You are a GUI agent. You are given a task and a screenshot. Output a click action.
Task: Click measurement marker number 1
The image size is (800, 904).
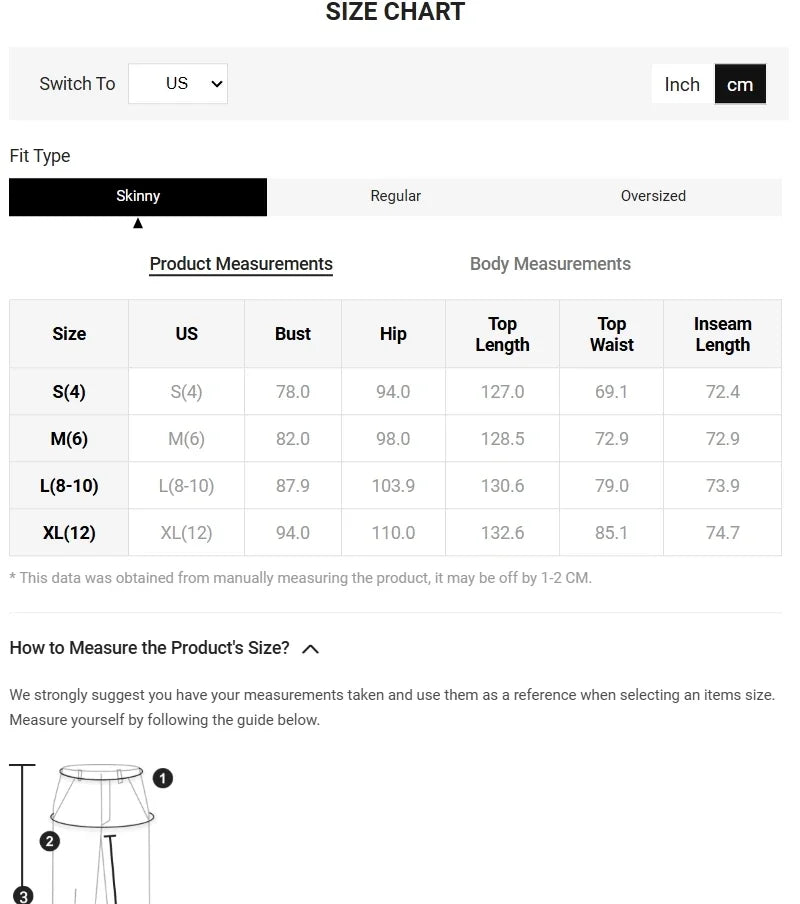(x=163, y=778)
